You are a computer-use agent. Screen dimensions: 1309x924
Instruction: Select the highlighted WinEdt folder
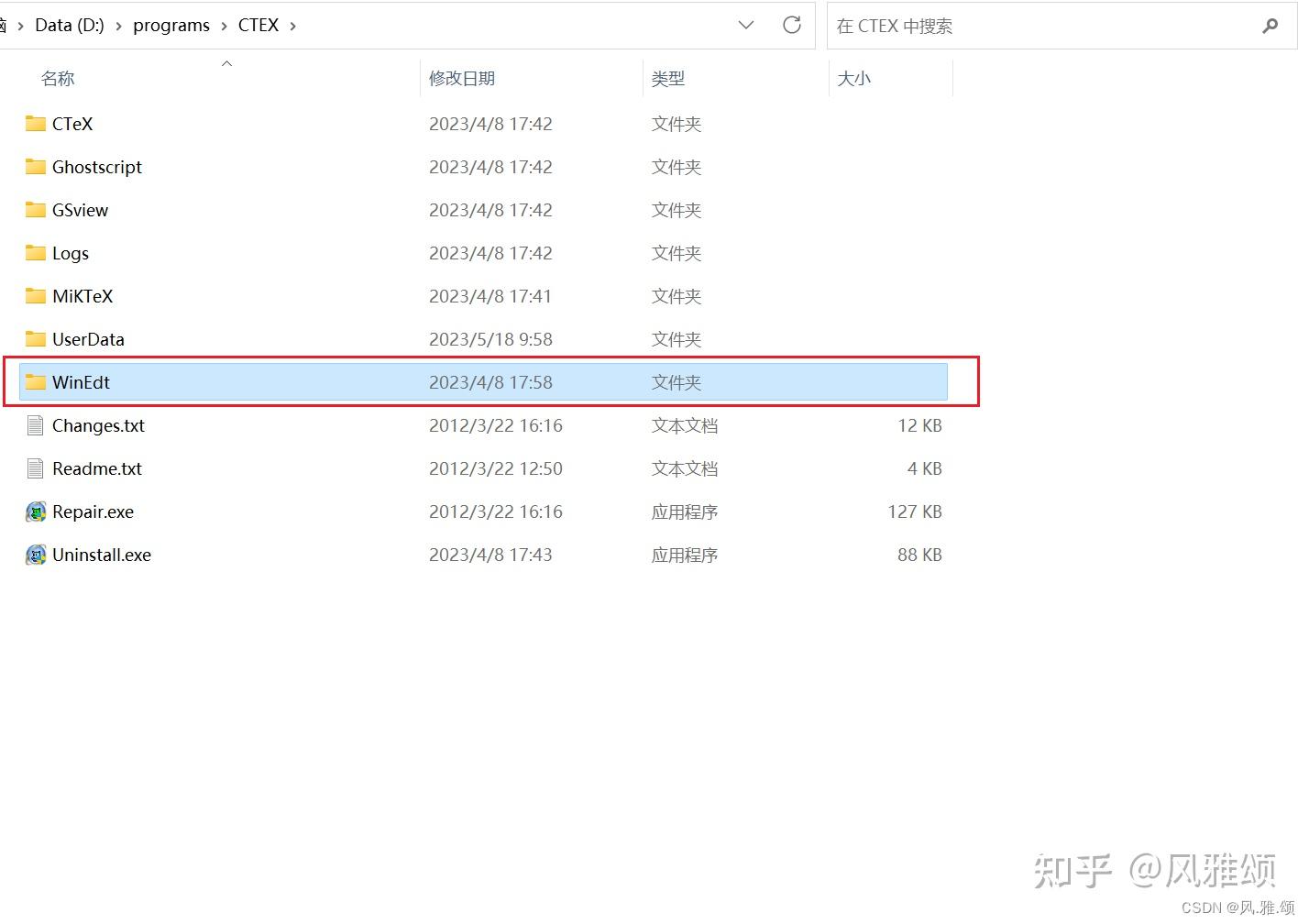coord(81,382)
